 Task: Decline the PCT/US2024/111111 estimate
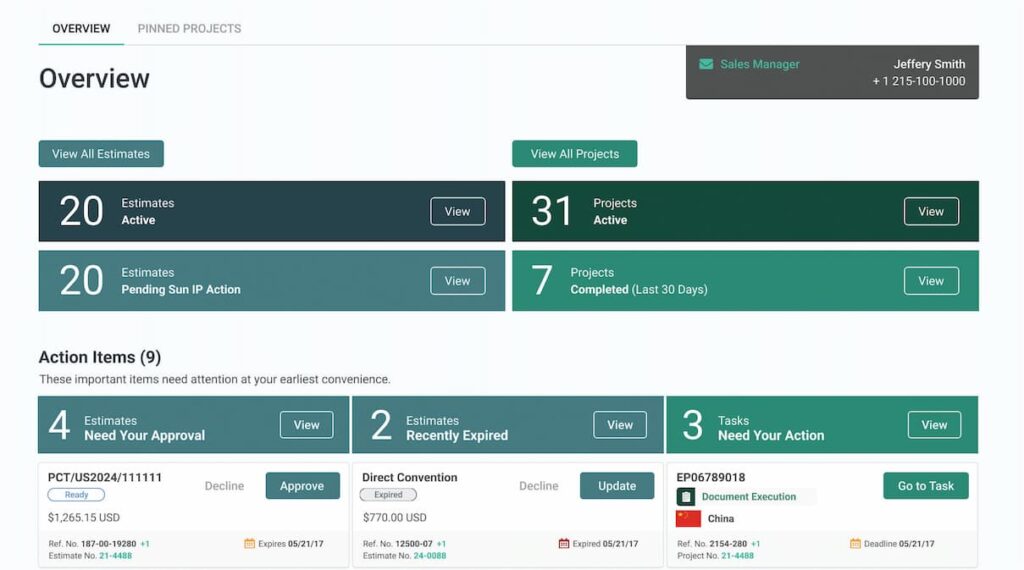[x=224, y=486]
